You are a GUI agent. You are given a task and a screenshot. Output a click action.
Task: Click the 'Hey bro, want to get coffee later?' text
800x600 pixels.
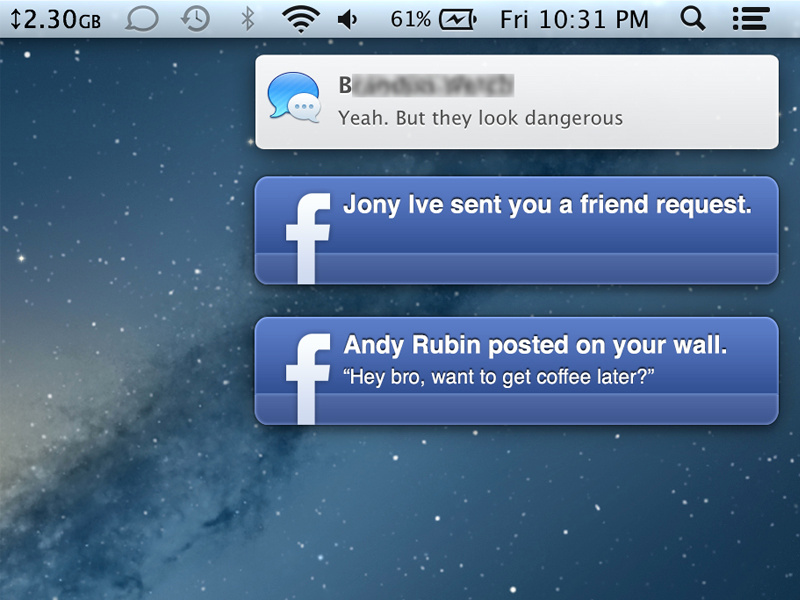pyautogui.click(x=498, y=377)
